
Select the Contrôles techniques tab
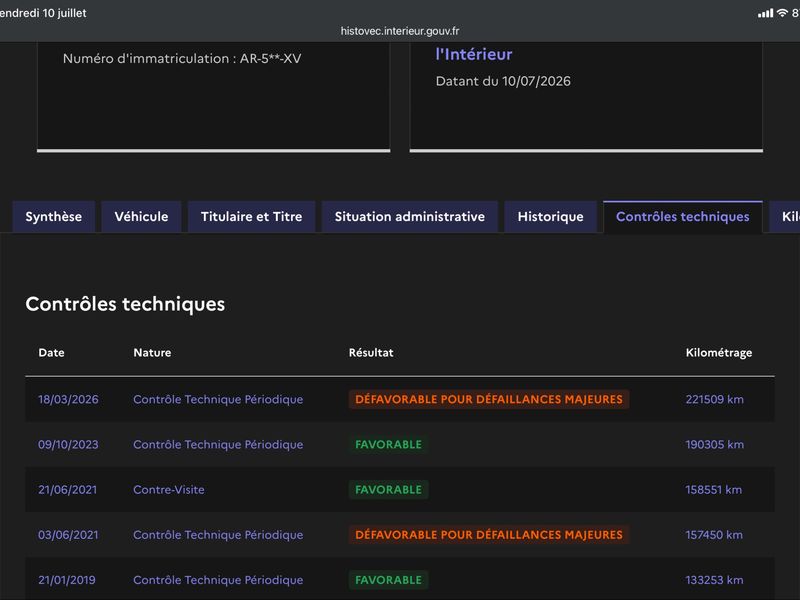pyautogui.click(x=683, y=217)
